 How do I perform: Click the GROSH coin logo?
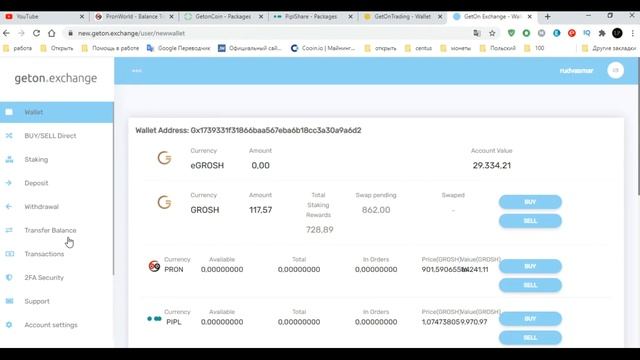point(164,202)
